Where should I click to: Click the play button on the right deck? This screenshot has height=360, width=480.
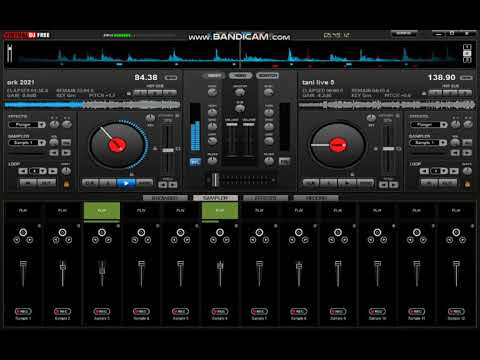click(347, 183)
